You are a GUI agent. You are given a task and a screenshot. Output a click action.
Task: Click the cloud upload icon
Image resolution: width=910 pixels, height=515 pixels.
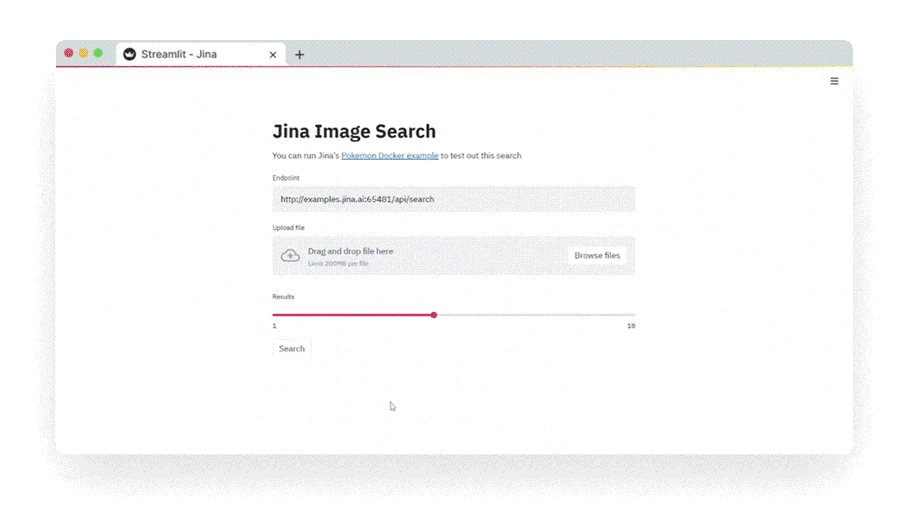(290, 255)
